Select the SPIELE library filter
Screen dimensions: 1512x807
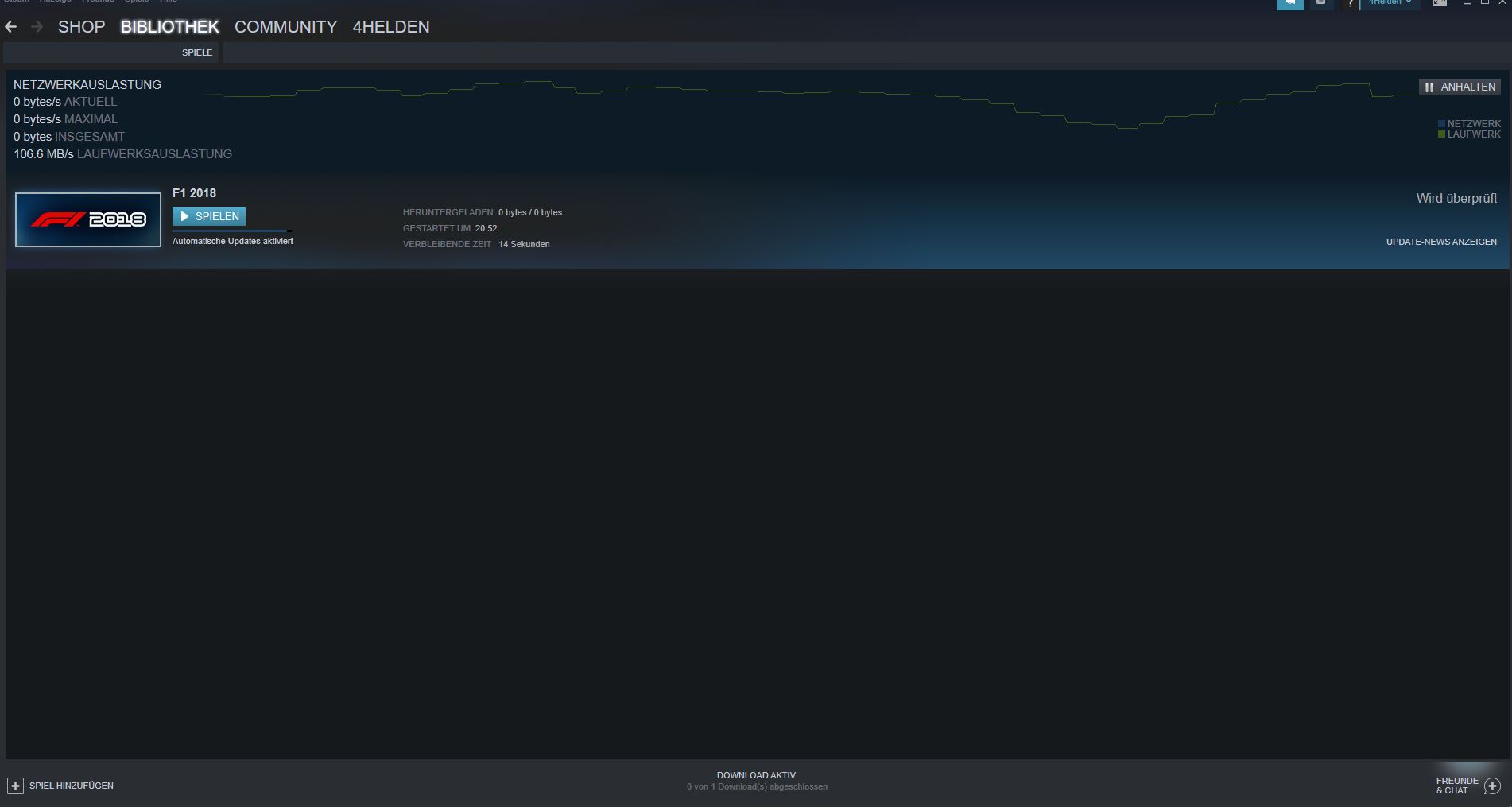pos(197,52)
